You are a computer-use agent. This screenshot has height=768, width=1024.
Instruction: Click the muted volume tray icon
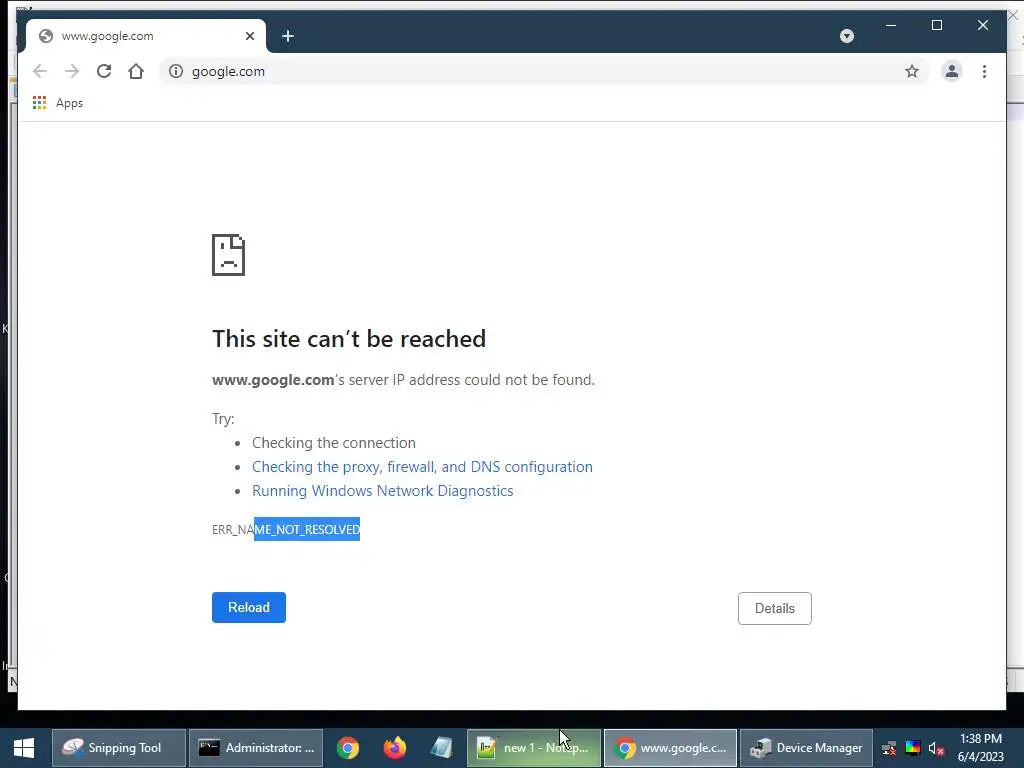[936, 748]
